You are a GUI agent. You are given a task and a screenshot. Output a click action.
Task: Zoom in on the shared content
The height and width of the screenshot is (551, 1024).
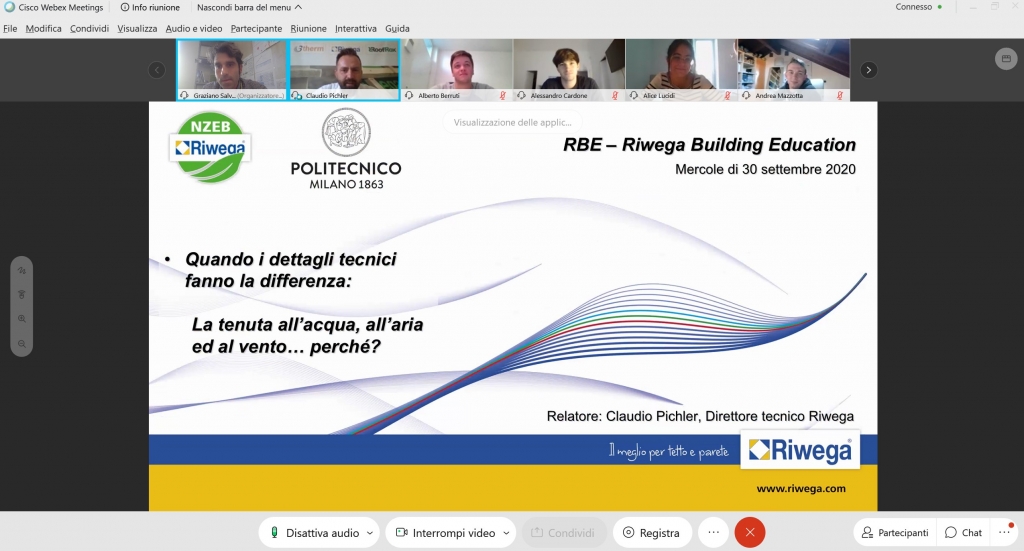click(22, 319)
